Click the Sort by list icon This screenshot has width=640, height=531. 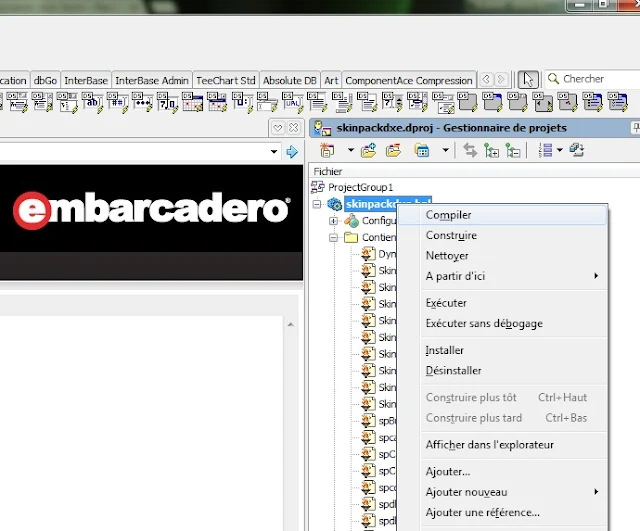pos(545,150)
